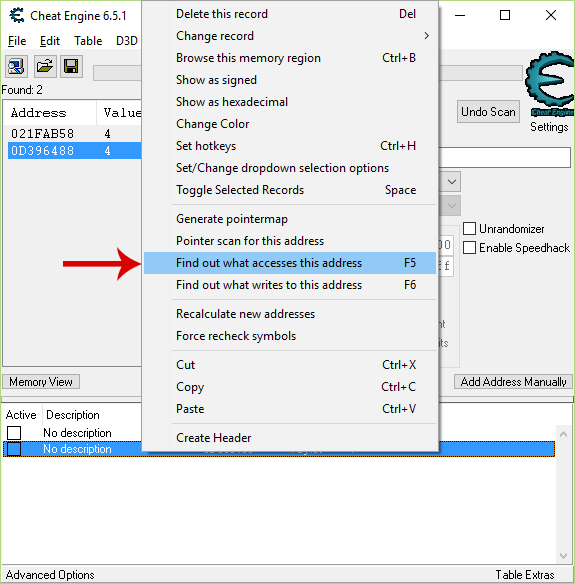Screen dimensions: 575x584
Task: Enable the Unrandomizer checkbox
Action: 469,229
